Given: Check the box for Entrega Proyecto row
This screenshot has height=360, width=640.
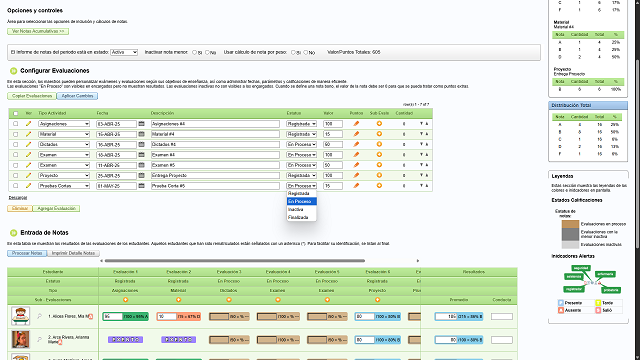Looking at the screenshot, I should [x=16, y=176].
